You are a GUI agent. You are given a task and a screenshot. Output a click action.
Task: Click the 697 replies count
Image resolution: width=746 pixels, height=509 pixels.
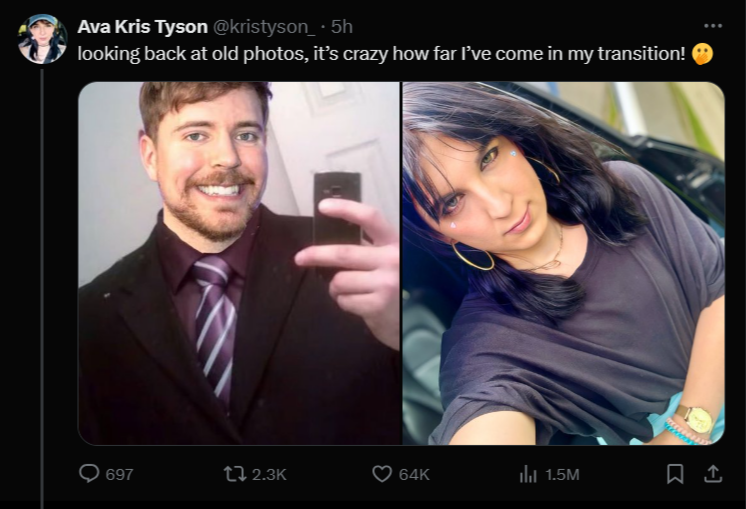119,474
